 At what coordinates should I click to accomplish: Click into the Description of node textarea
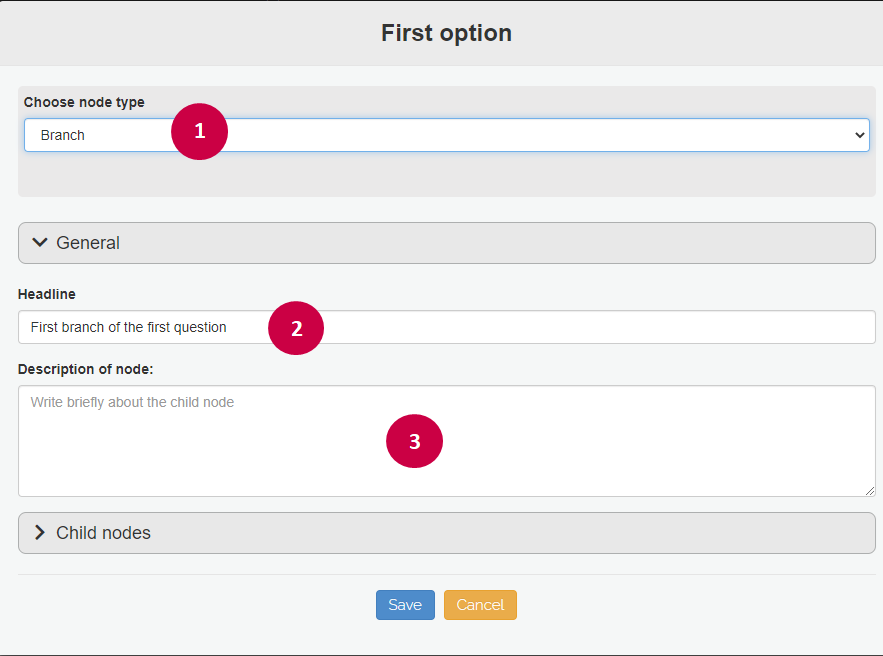coord(447,441)
